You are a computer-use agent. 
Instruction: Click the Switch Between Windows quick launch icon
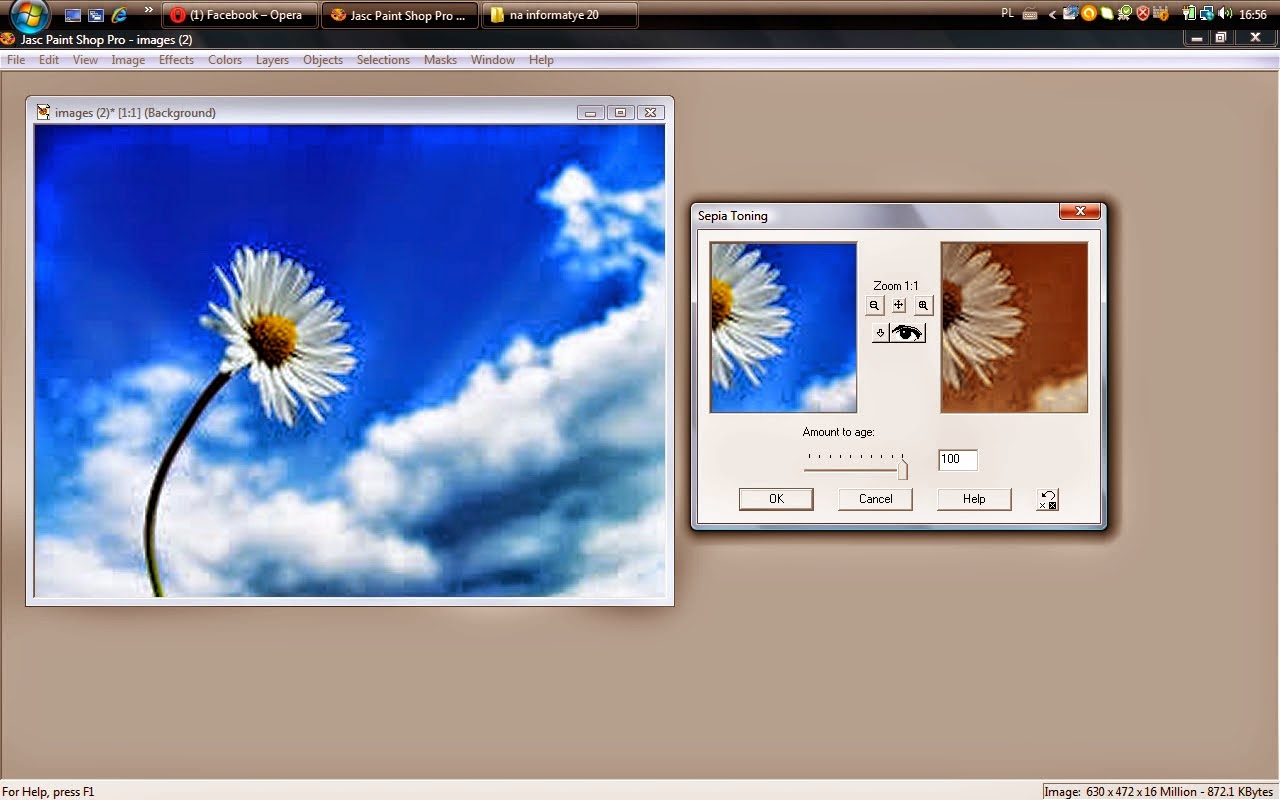tap(96, 15)
